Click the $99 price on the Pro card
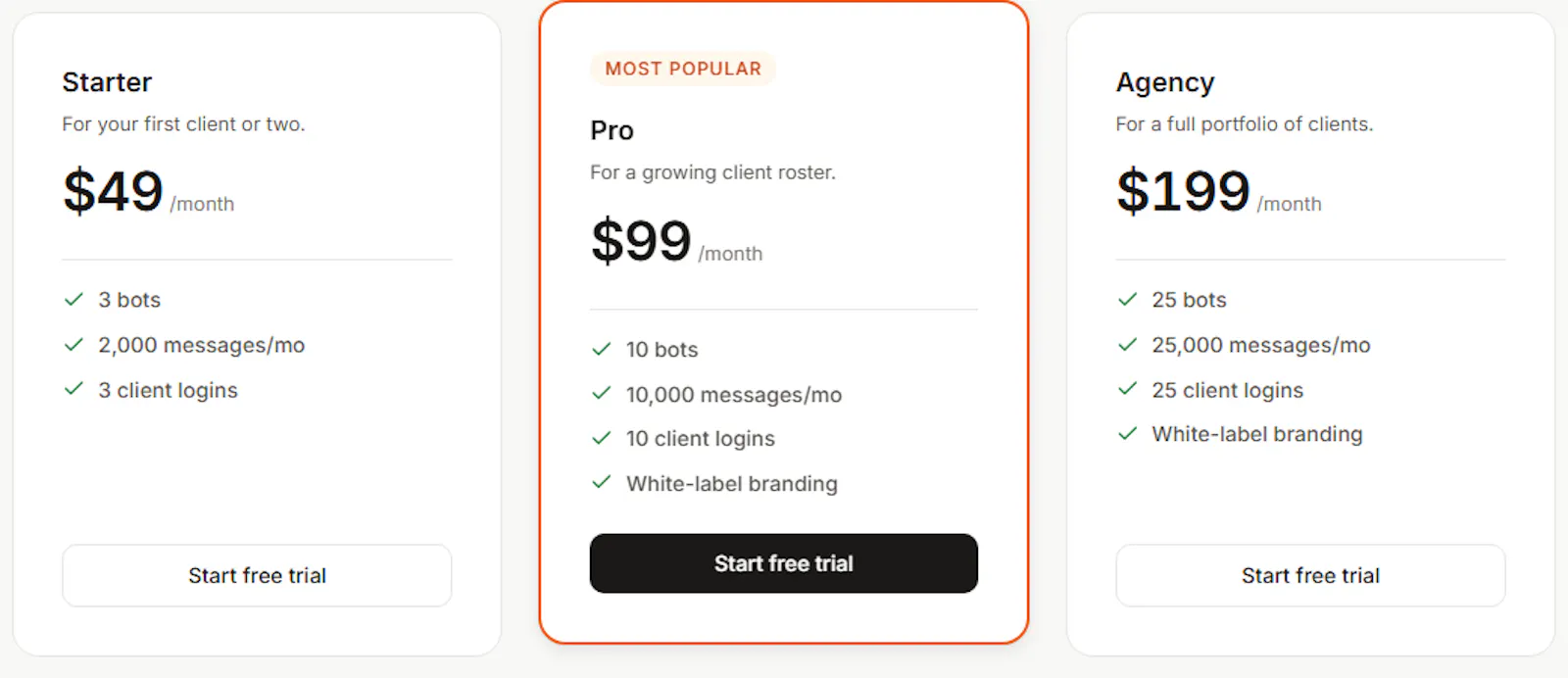The image size is (1568, 678). (x=641, y=240)
